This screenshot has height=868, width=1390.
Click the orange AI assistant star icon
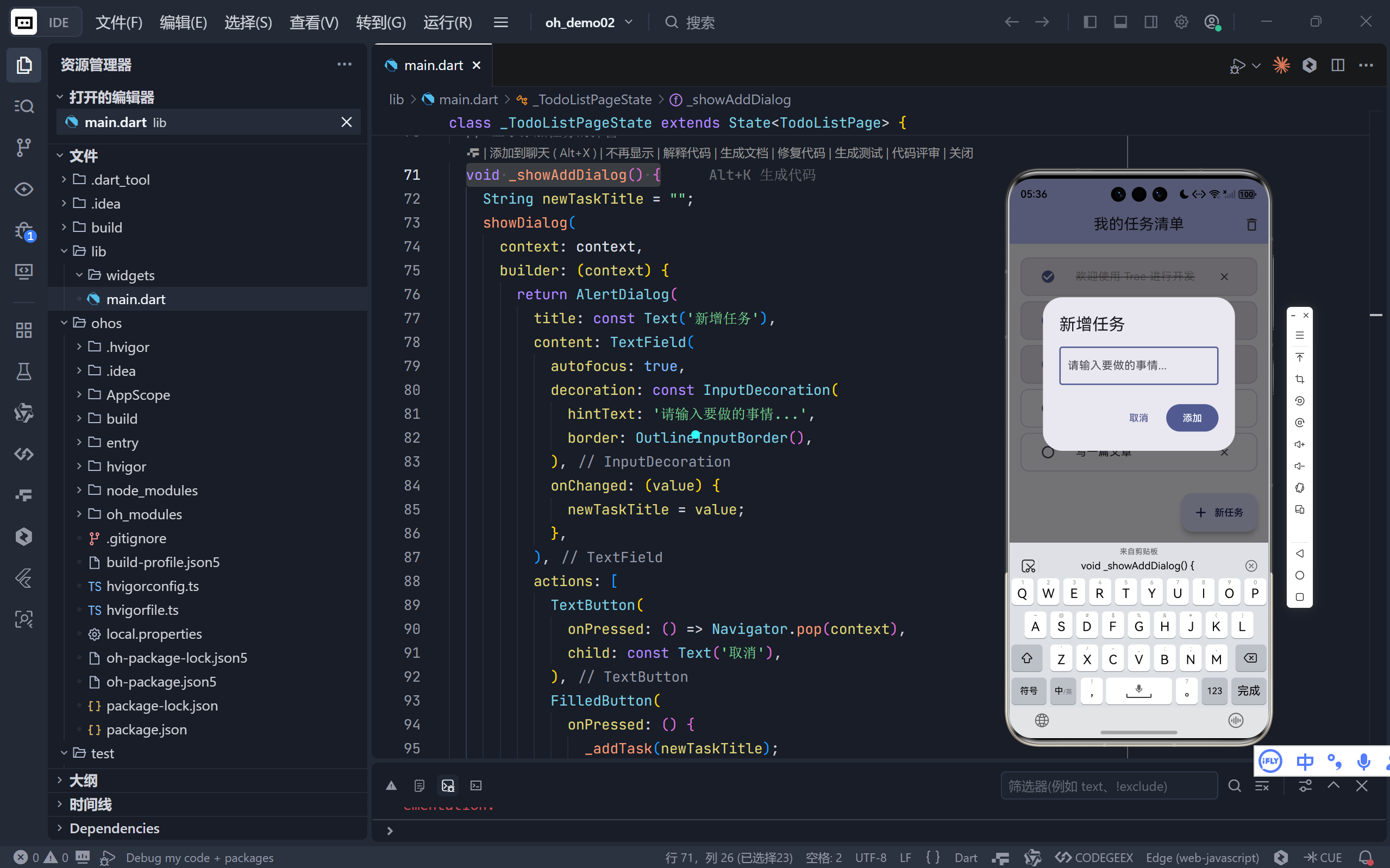(x=1281, y=65)
